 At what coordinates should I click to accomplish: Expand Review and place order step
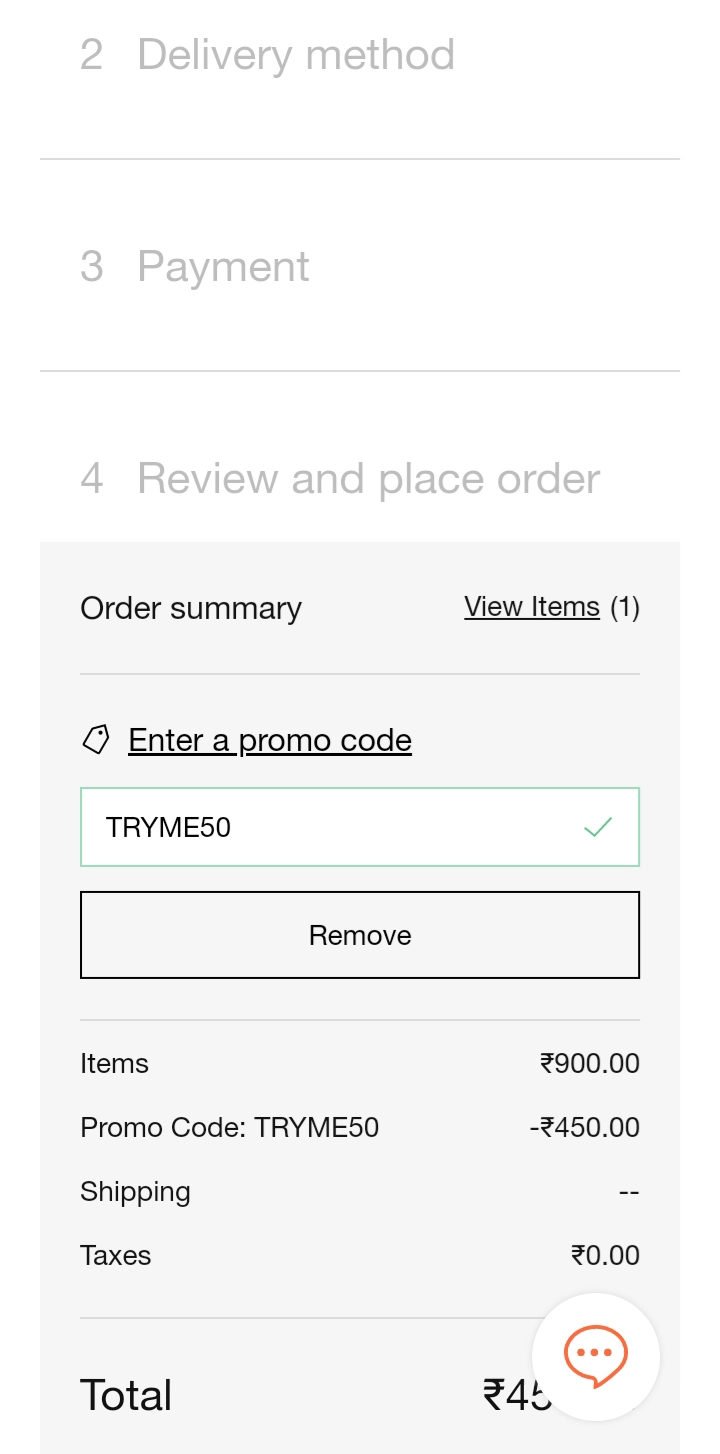click(x=368, y=478)
